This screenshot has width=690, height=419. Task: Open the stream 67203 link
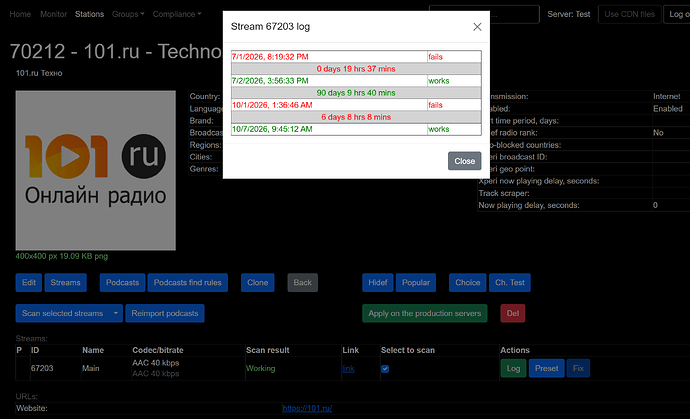point(348,369)
